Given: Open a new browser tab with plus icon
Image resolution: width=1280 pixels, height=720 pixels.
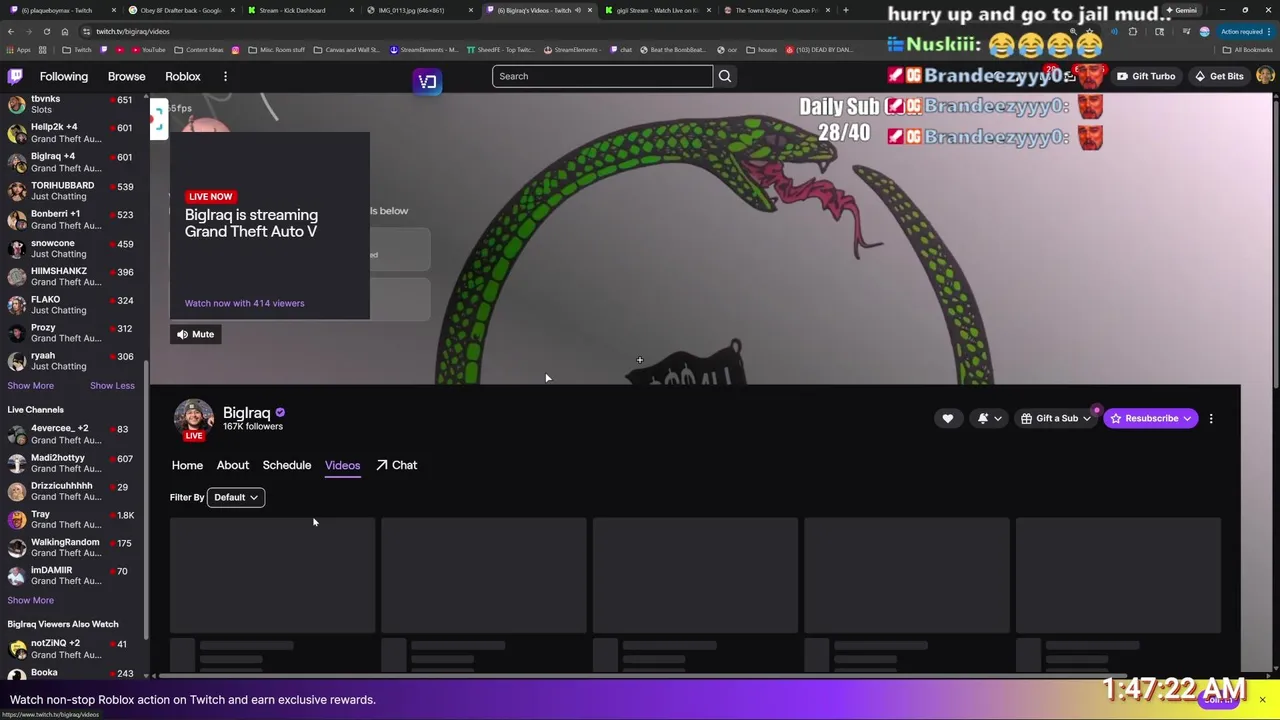Looking at the screenshot, I should 846,10.
